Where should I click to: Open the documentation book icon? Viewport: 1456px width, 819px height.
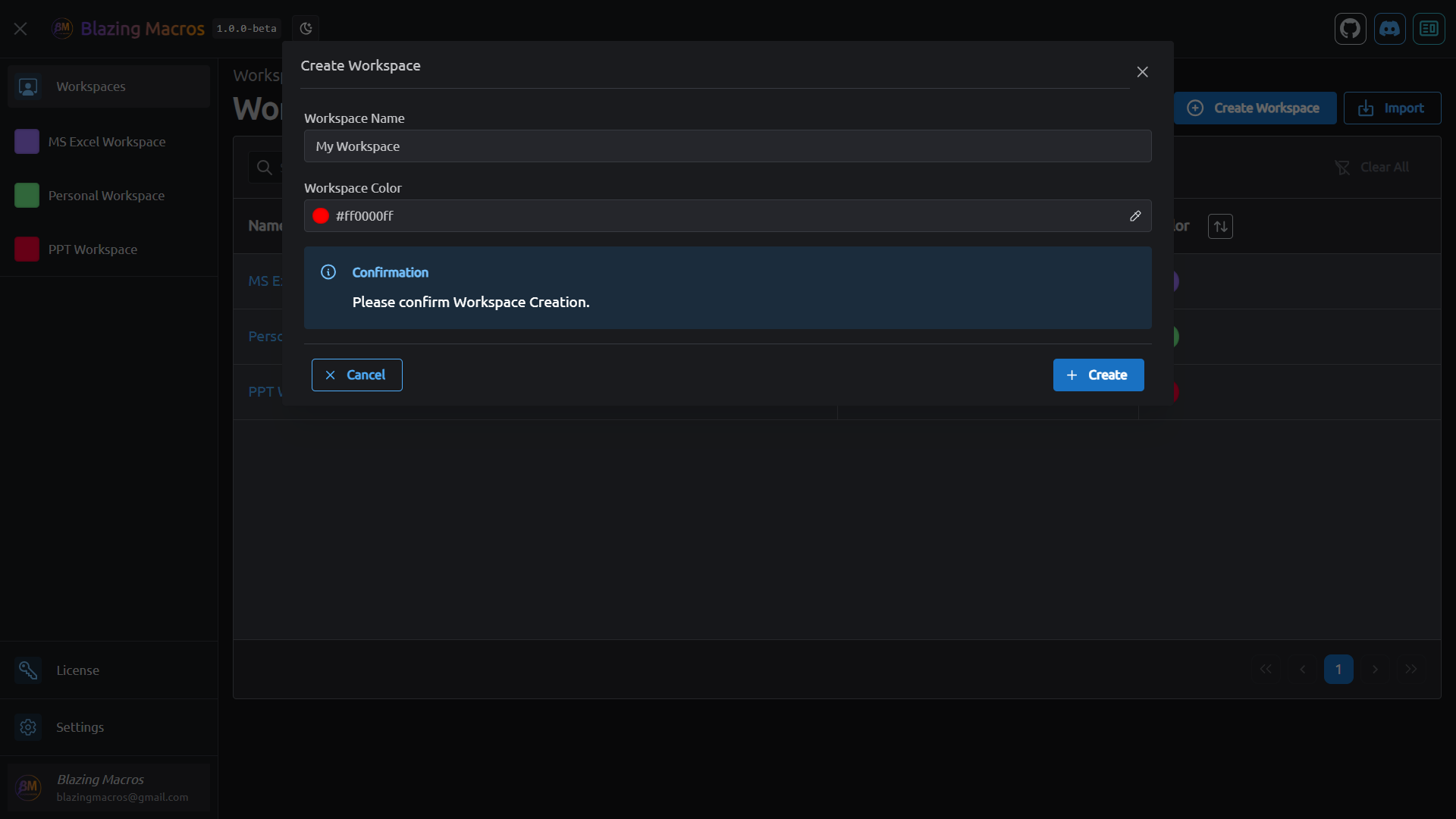(x=1429, y=29)
